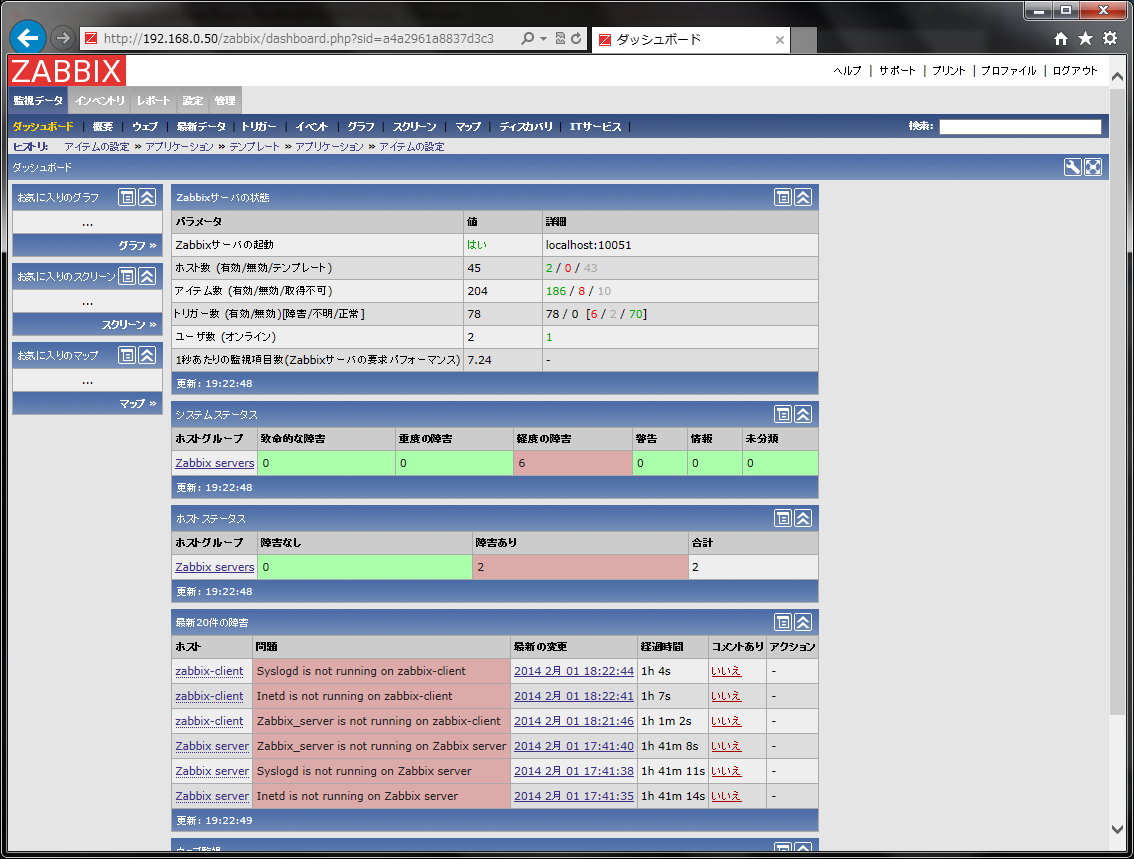
Task: Open the イベント submenu item
Action: [x=312, y=127]
